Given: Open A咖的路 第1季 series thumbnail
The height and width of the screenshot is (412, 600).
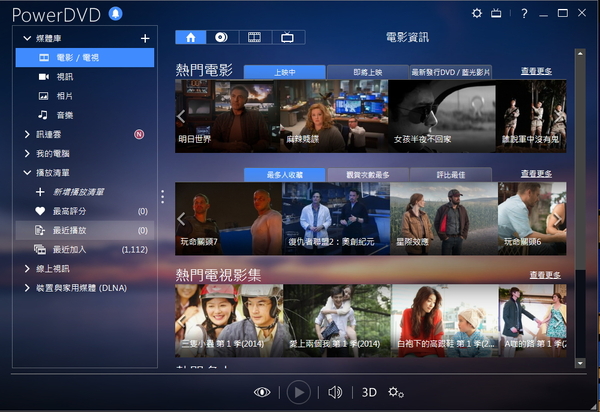Looking at the screenshot, I should point(533,321).
